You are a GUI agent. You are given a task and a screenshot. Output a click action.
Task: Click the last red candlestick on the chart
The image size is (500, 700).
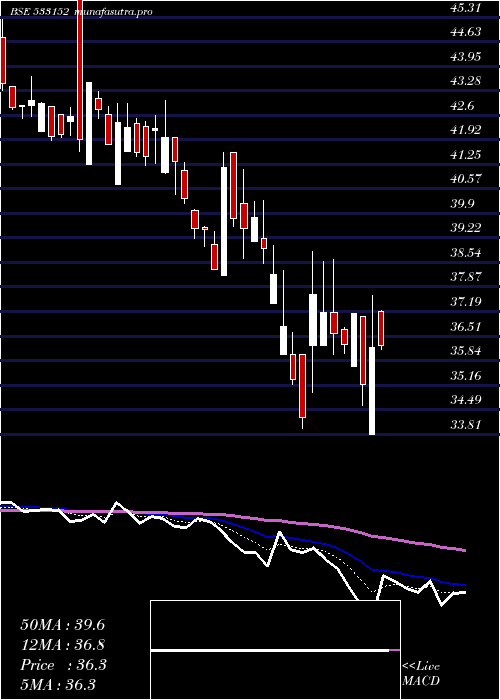point(381,329)
